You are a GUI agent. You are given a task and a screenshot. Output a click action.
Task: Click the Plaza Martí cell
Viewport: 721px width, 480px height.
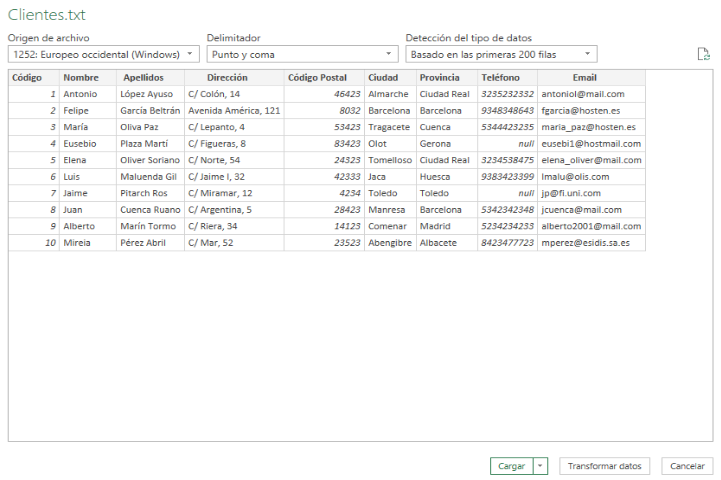150,144
